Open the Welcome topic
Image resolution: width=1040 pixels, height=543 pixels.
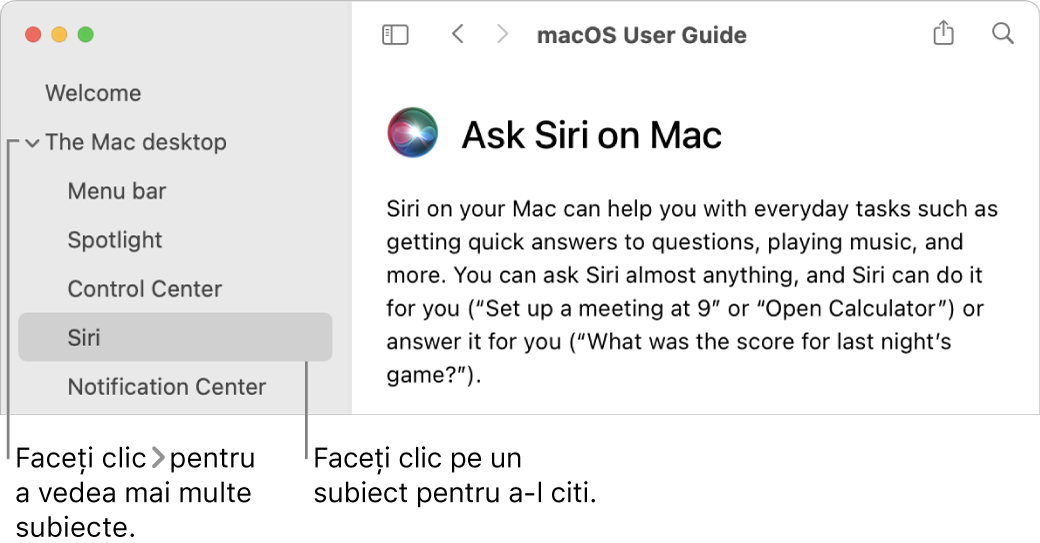(x=93, y=93)
